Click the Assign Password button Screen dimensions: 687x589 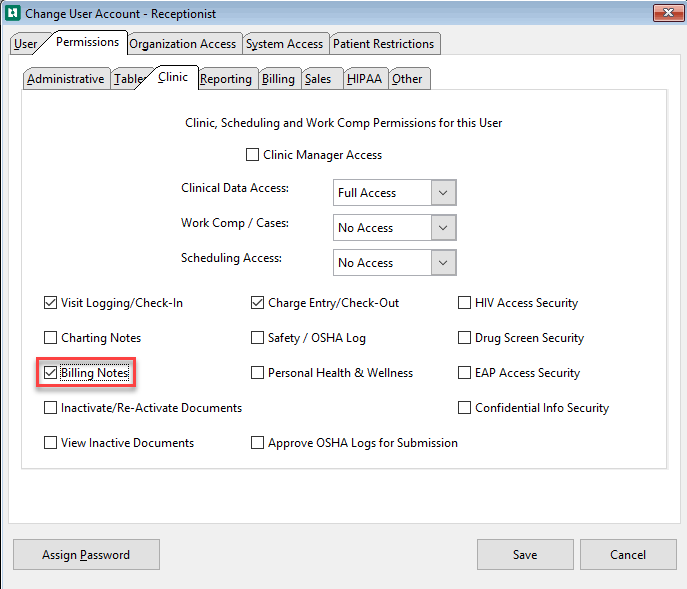(86, 555)
